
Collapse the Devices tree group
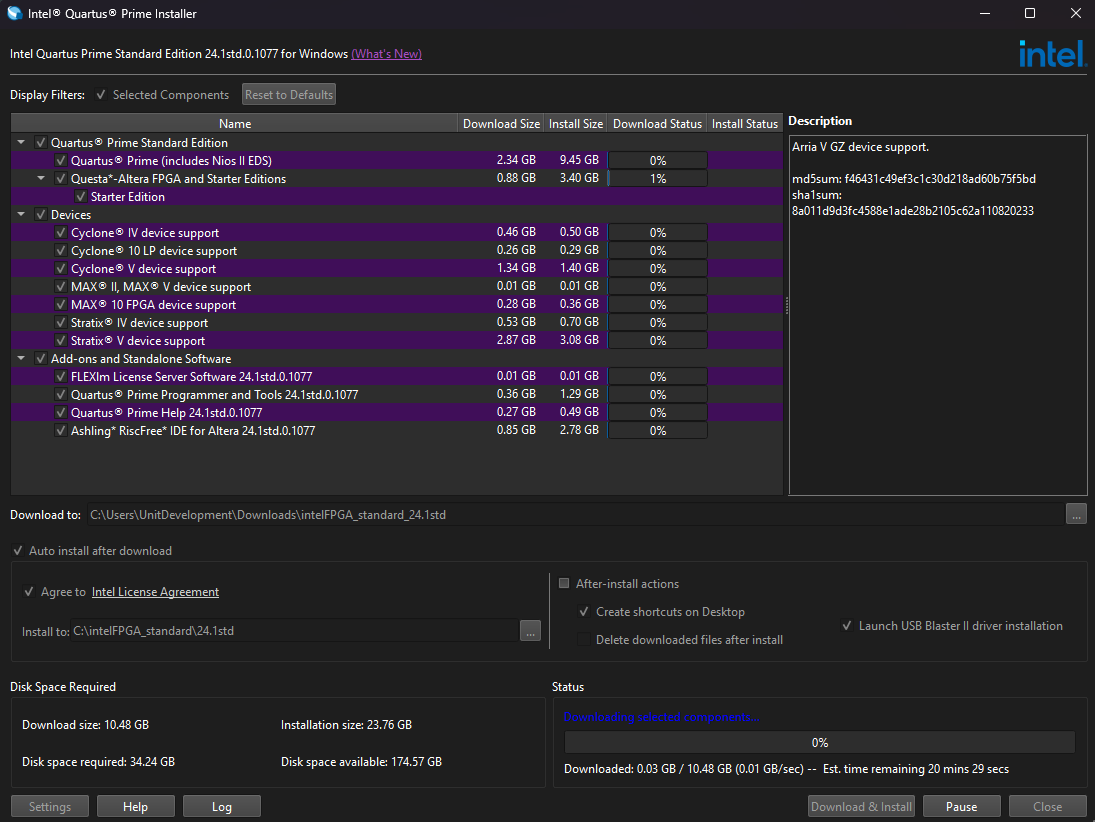[22, 215]
